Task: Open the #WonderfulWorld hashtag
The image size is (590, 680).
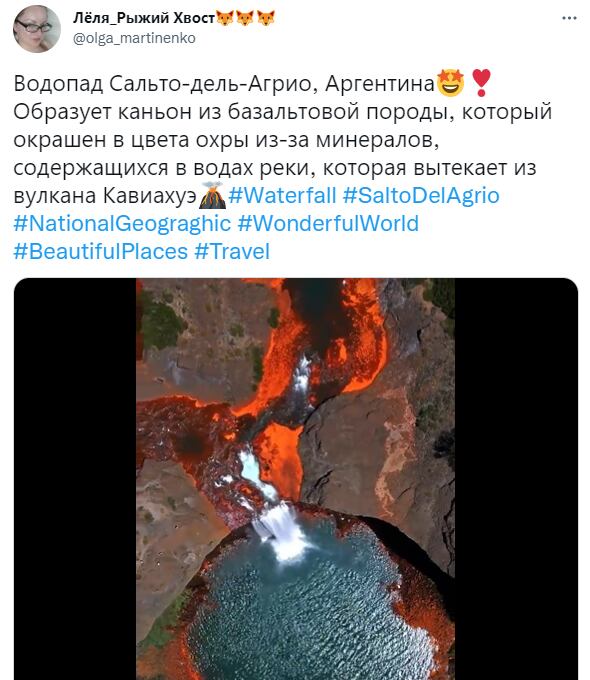Action: click(328, 224)
